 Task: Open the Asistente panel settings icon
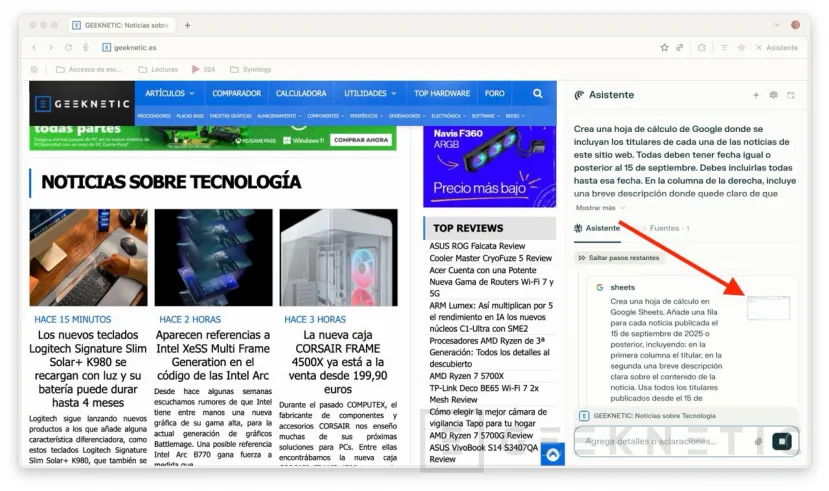[773, 95]
